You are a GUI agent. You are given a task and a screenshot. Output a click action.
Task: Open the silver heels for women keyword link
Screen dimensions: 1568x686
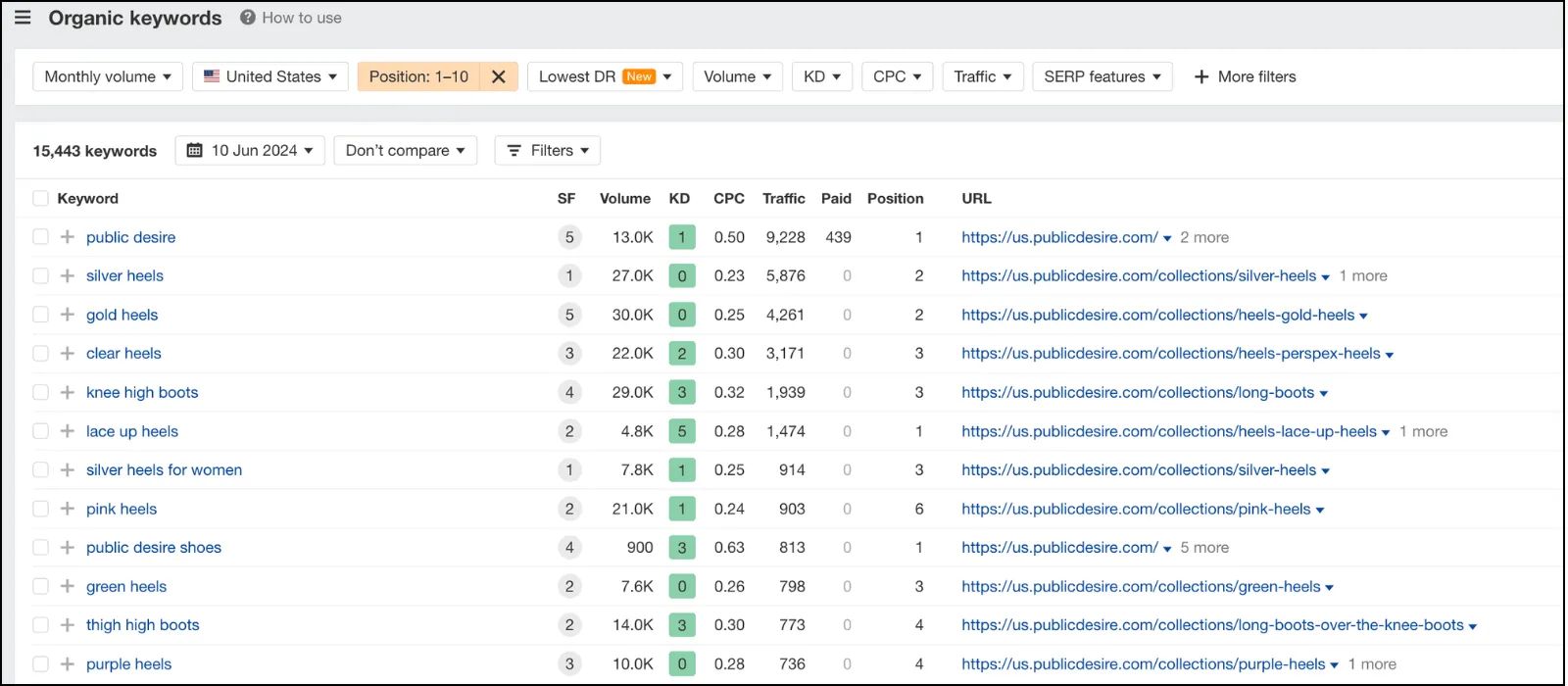click(x=164, y=470)
